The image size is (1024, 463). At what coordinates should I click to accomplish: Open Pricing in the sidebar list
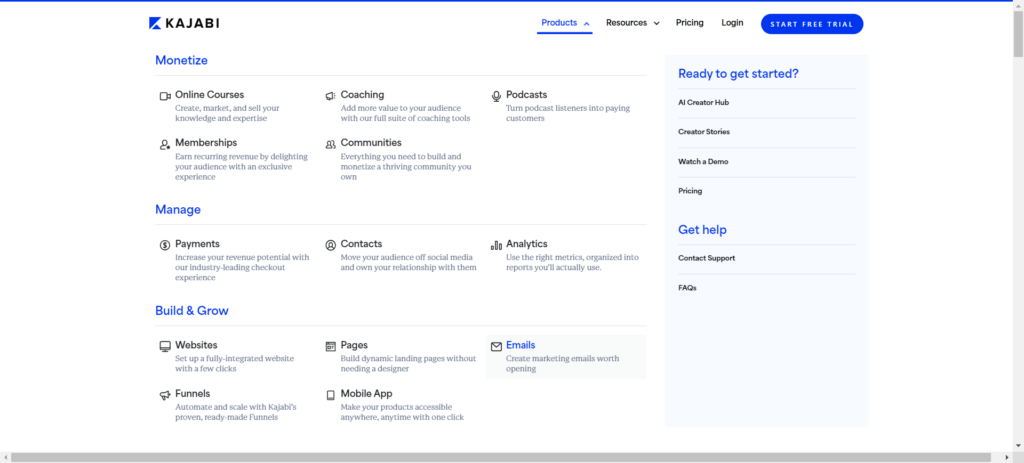click(690, 191)
